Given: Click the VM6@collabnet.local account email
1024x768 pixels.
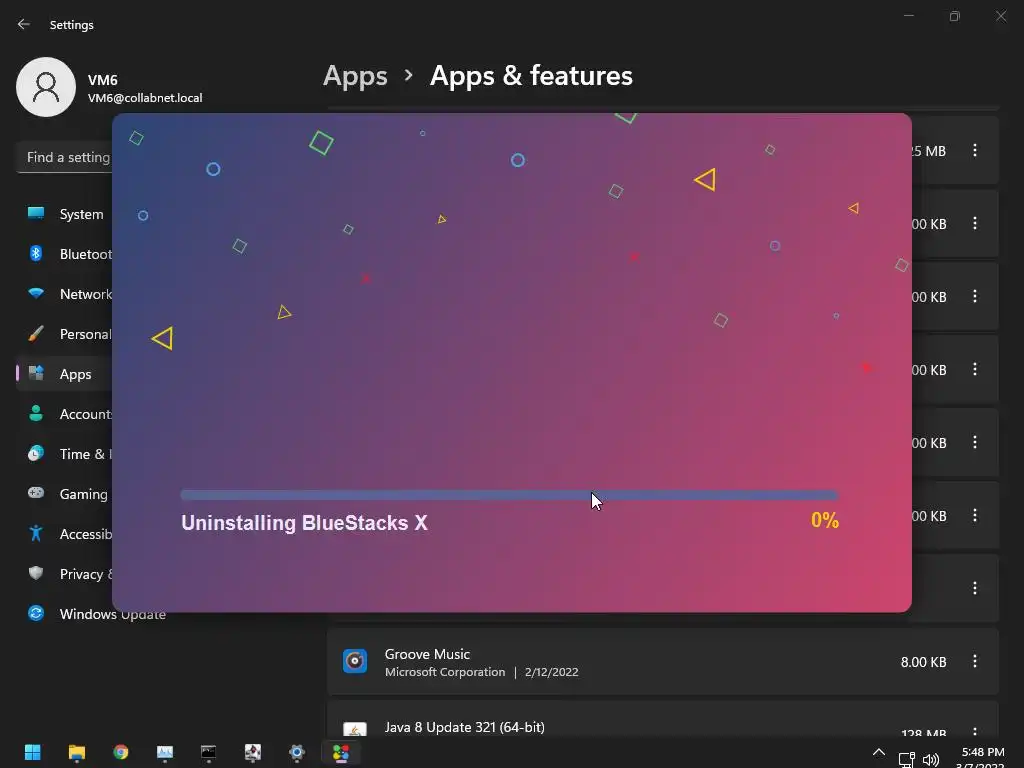Looking at the screenshot, I should tap(145, 98).
